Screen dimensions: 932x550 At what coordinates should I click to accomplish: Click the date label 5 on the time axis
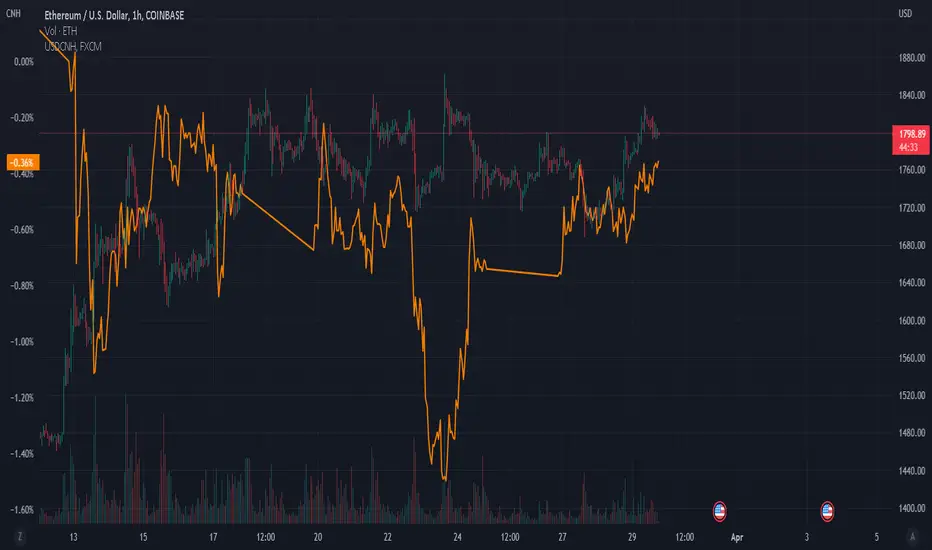(876, 537)
